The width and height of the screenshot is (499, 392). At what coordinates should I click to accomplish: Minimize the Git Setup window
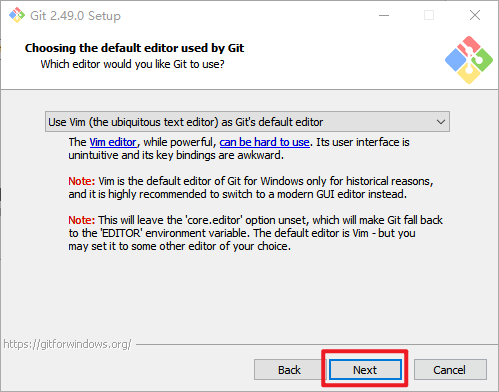click(x=384, y=15)
